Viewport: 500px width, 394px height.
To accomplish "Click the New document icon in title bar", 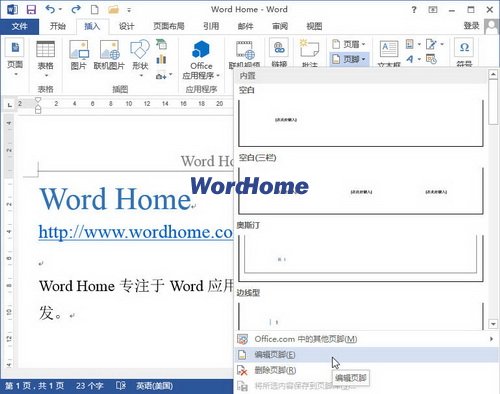I will (x=95, y=10).
